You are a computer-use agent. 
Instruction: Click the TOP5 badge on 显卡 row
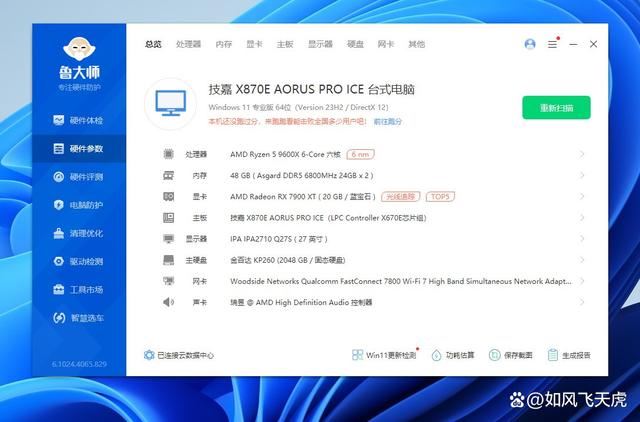pyautogui.click(x=440, y=196)
